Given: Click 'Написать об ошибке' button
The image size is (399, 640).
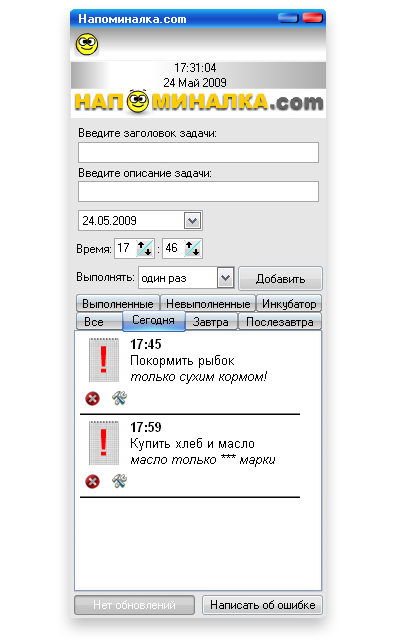Looking at the screenshot, I should click(262, 605).
